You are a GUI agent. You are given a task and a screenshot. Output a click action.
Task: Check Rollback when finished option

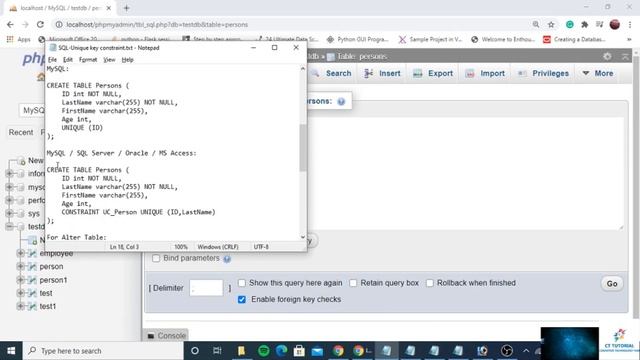click(429, 283)
